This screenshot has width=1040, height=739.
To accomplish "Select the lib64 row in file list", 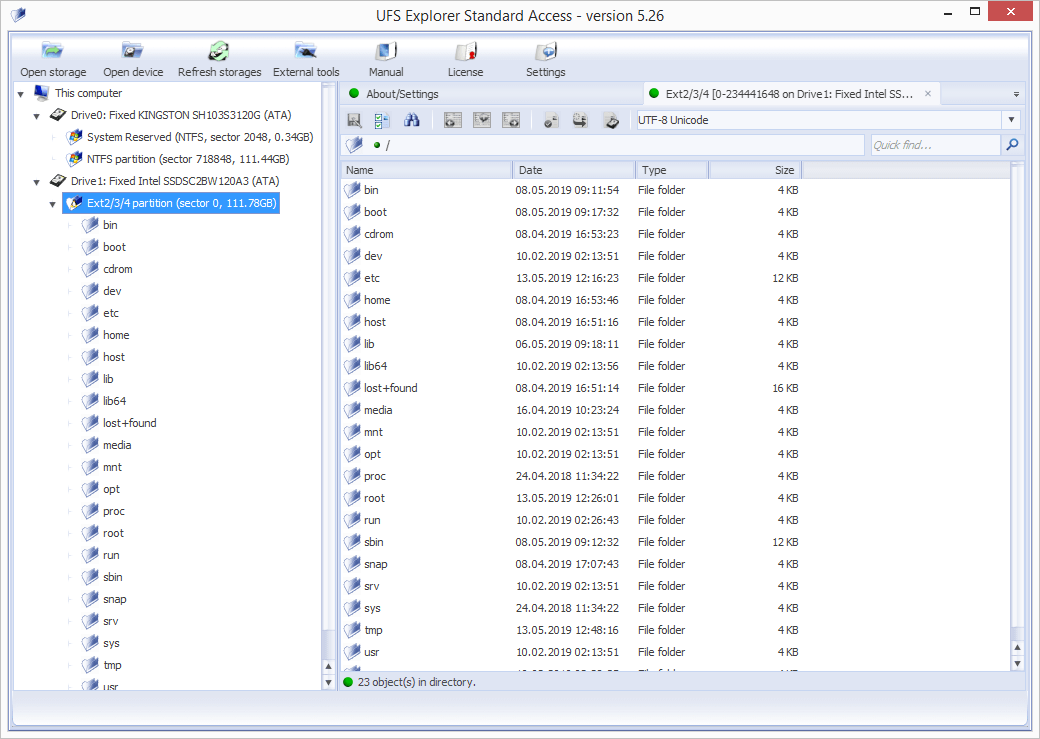I will click(x=572, y=366).
